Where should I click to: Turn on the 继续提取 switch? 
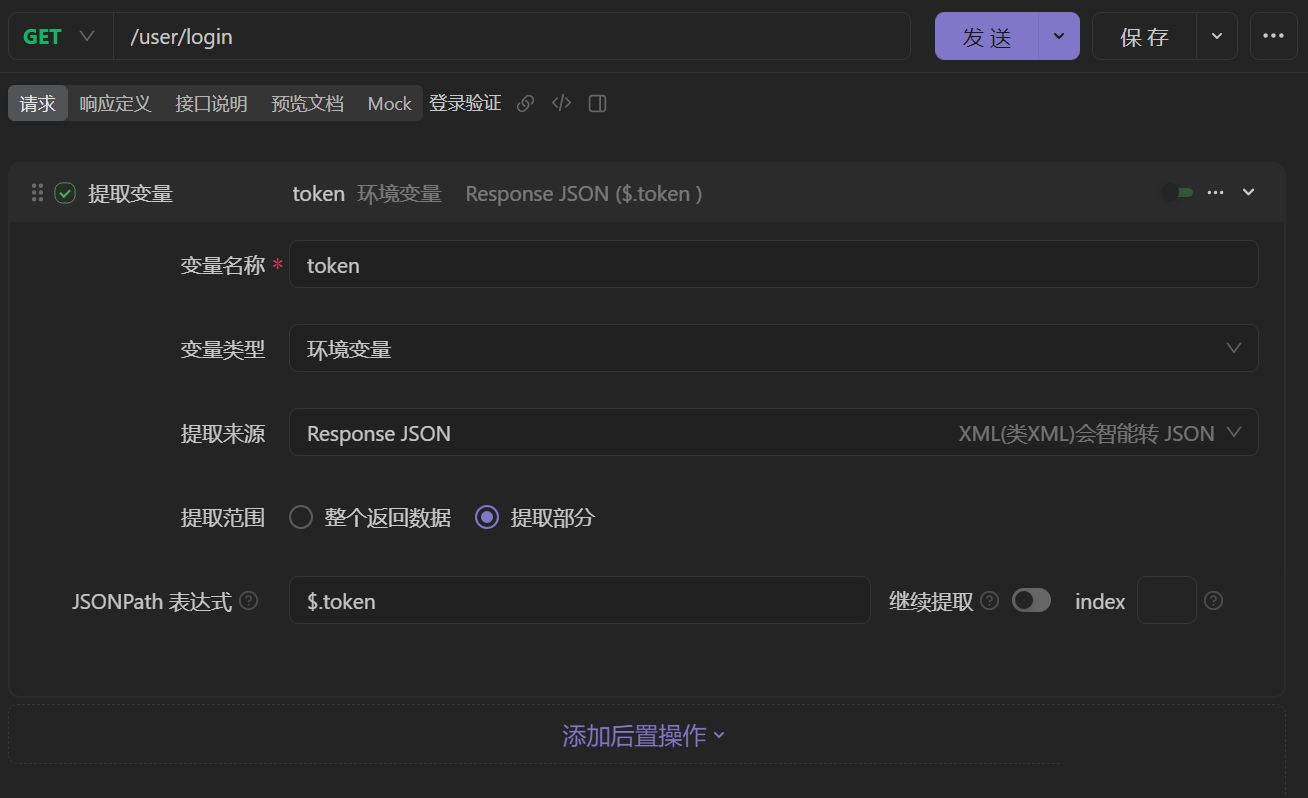coord(1031,600)
